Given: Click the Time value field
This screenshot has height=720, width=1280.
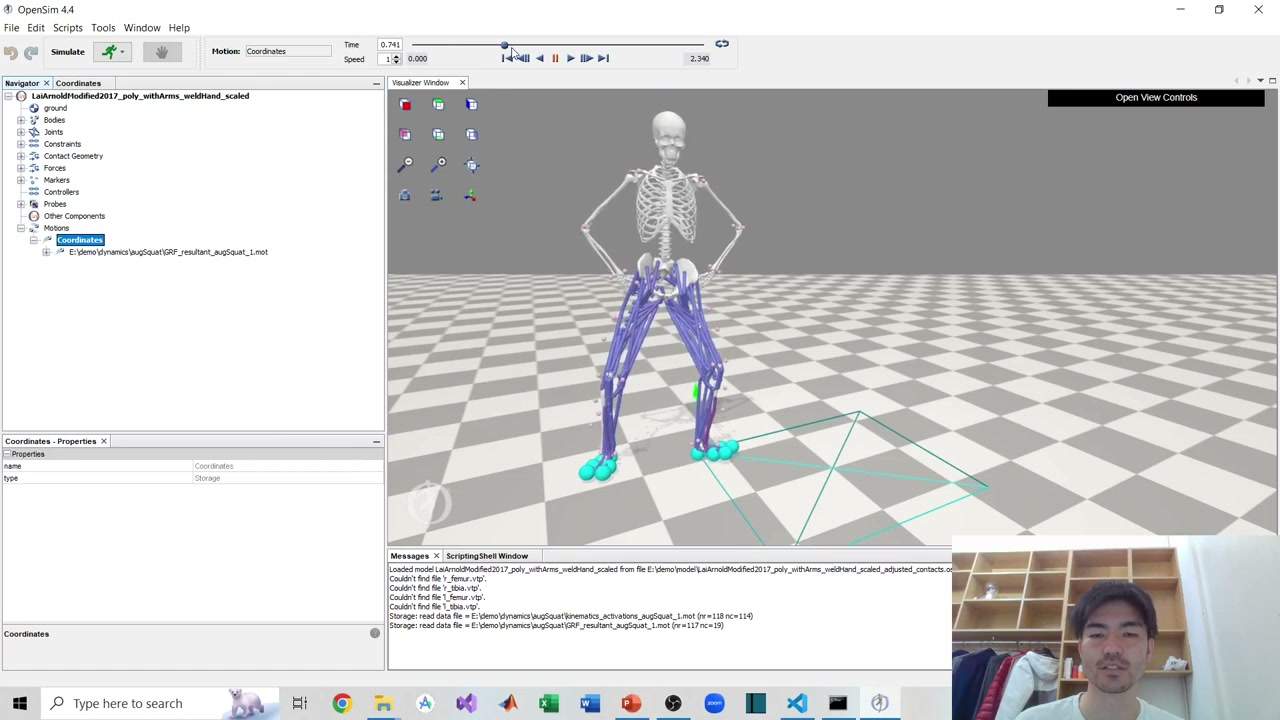Looking at the screenshot, I should [389, 44].
